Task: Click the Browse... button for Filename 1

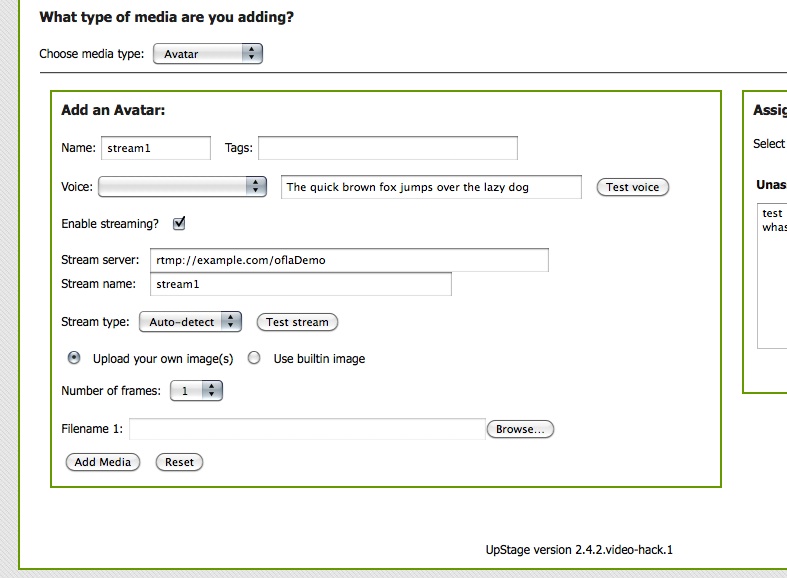Action: pos(520,429)
